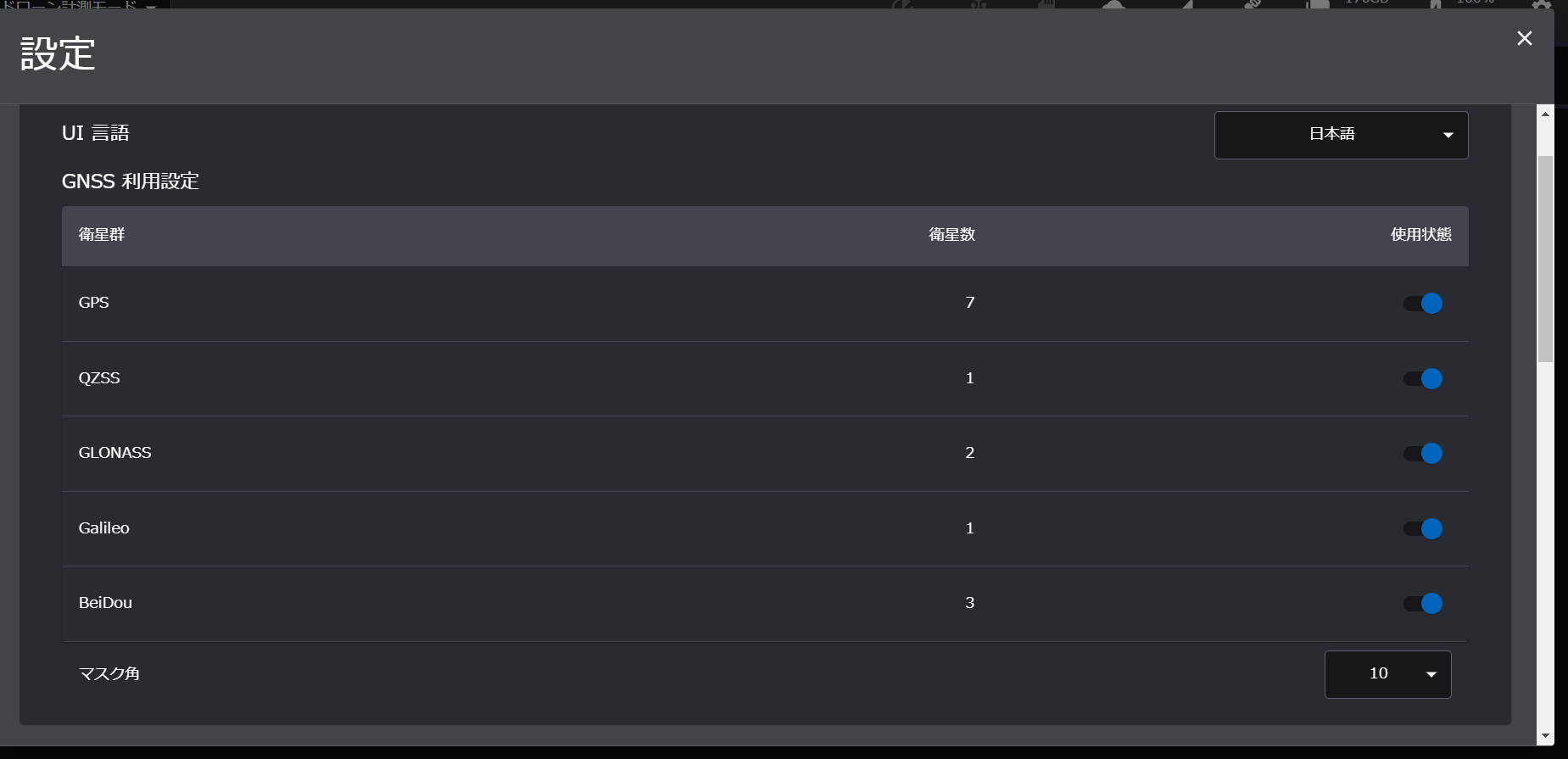Turn off the GLONASS toggle
Image resolution: width=1568 pixels, height=759 pixels.
(x=1422, y=453)
